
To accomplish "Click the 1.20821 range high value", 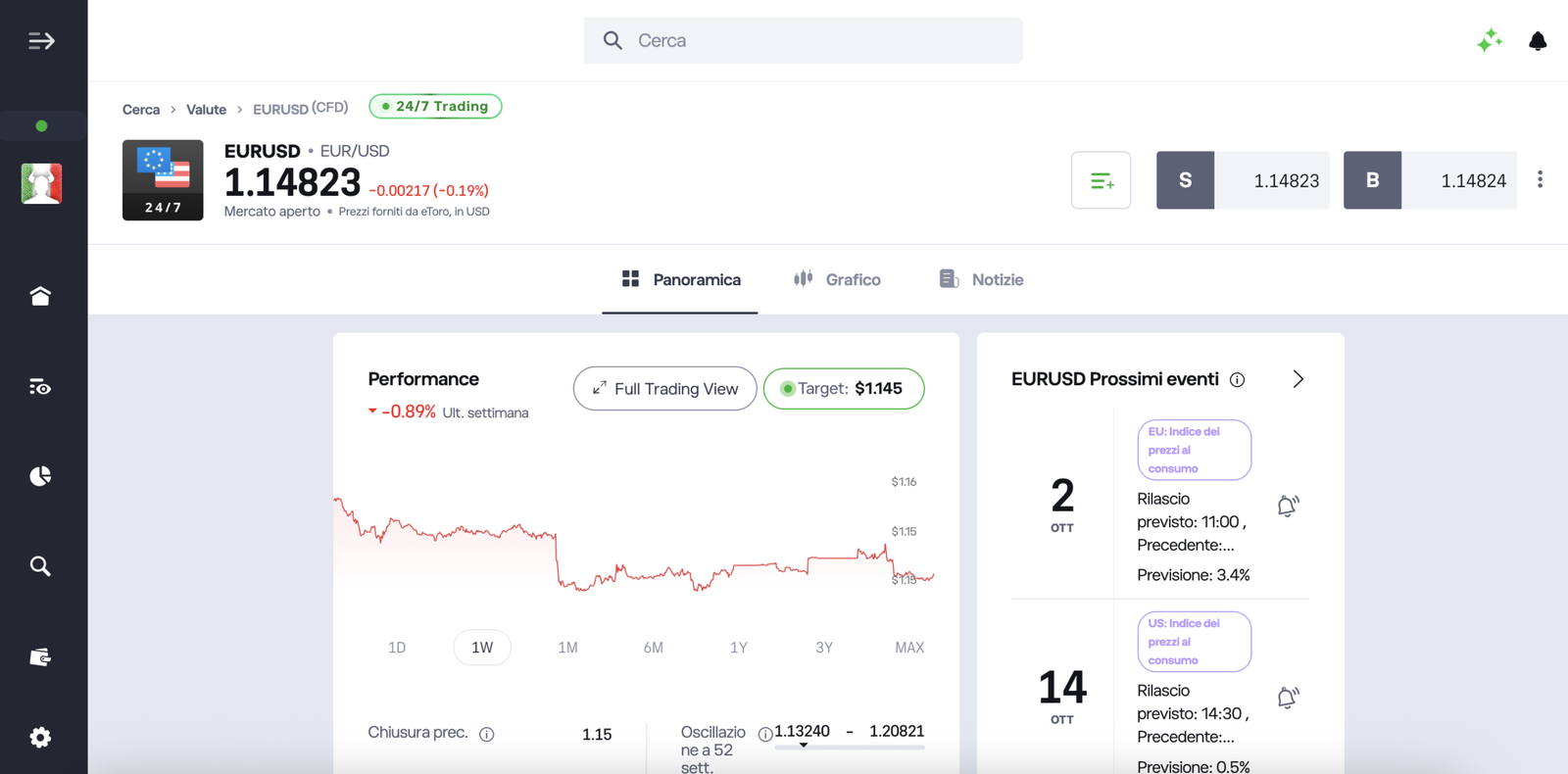I will coord(897,731).
